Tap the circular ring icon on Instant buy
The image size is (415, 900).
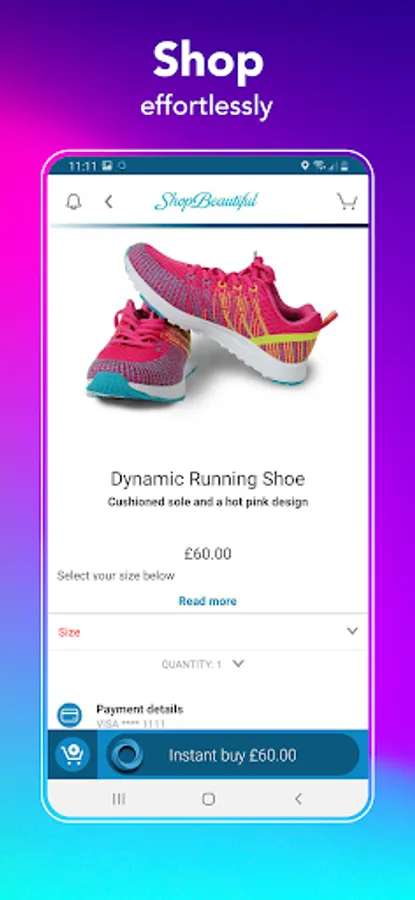tap(126, 755)
